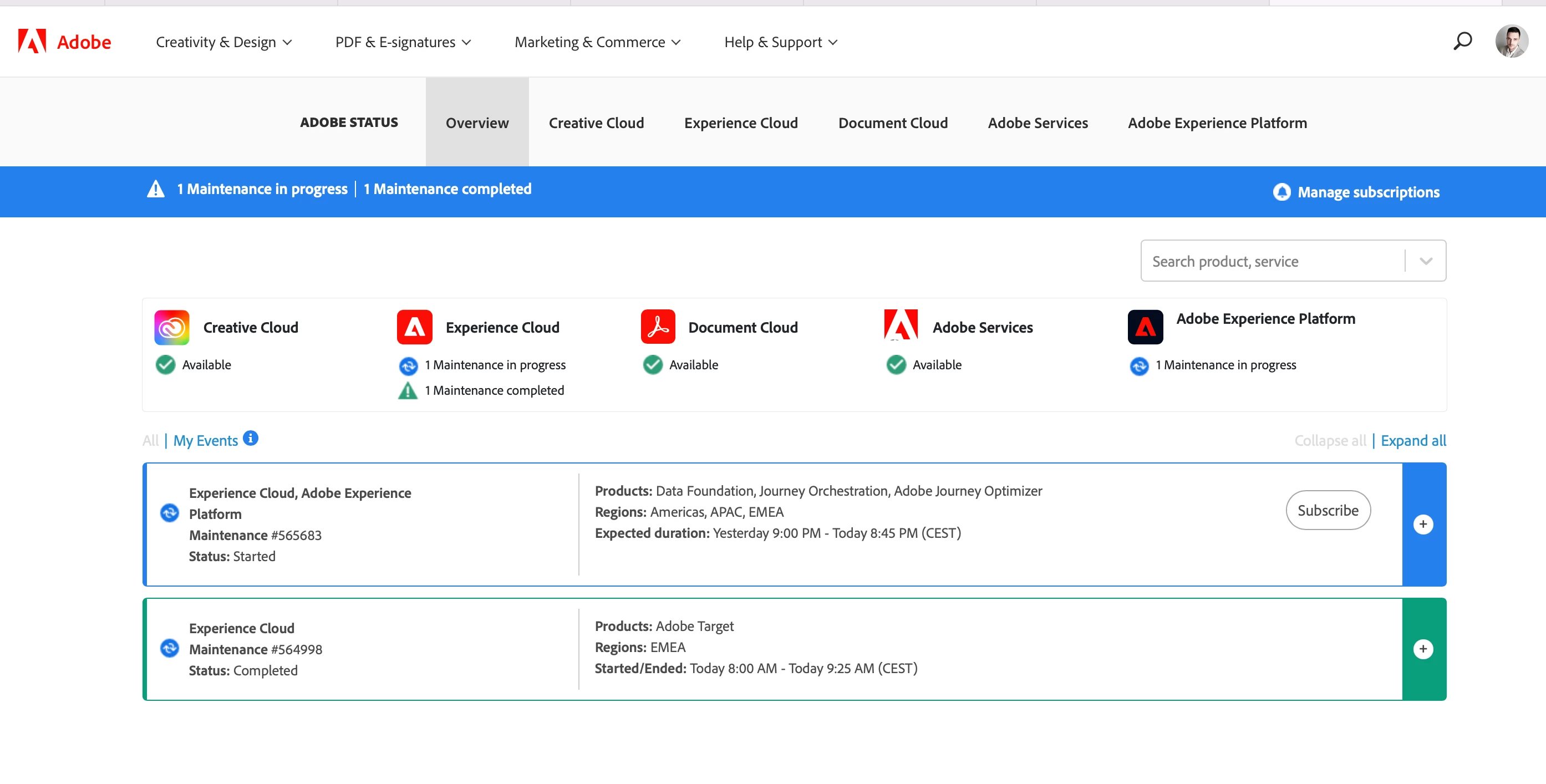
Task: Switch to the Creative Cloud tab
Action: tap(596, 123)
